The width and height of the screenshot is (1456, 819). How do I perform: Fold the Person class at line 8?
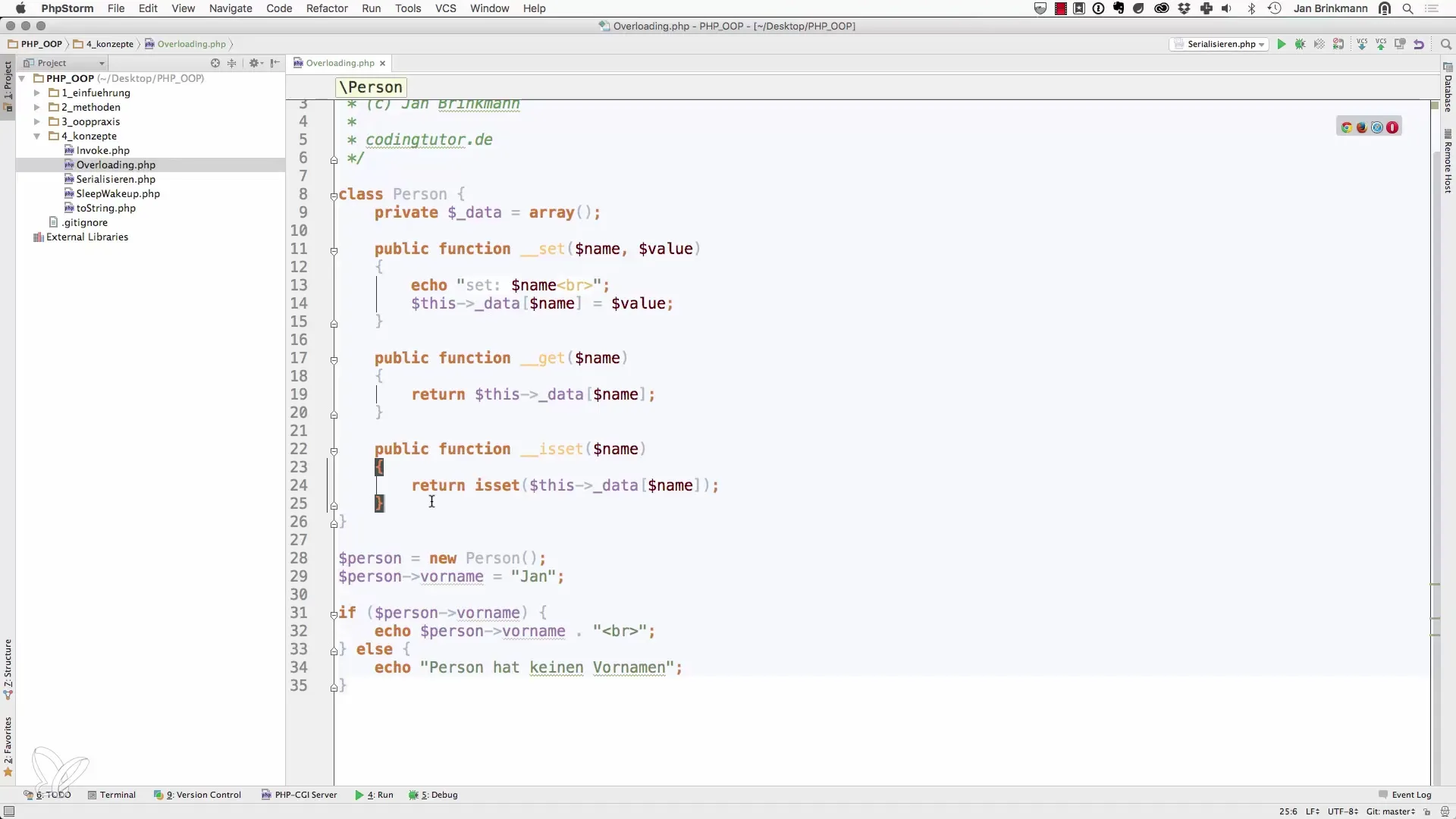click(334, 196)
